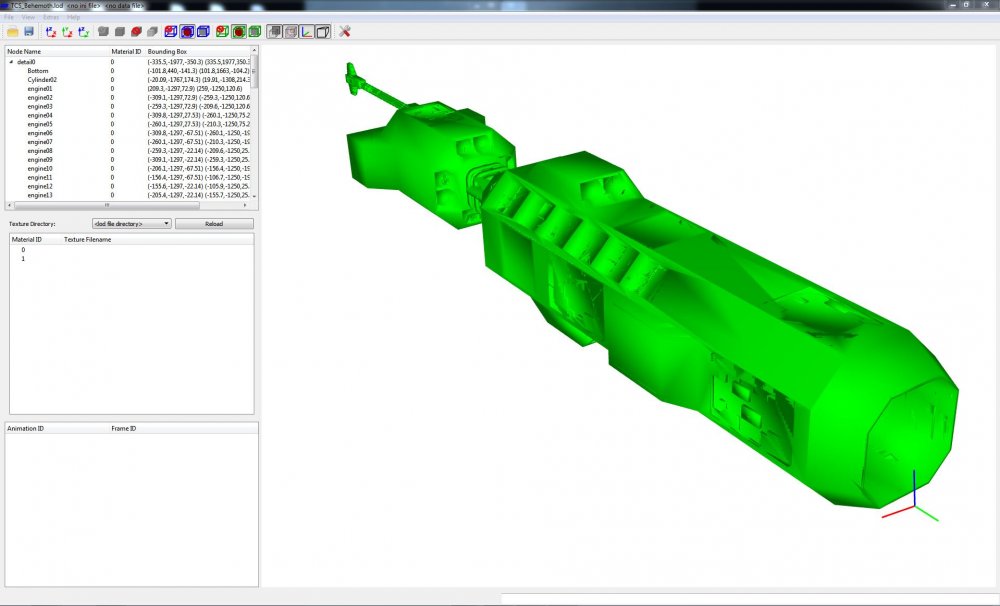Click the Bounding Box column header
Viewport: 1000px width, 606px height.
[167, 51]
